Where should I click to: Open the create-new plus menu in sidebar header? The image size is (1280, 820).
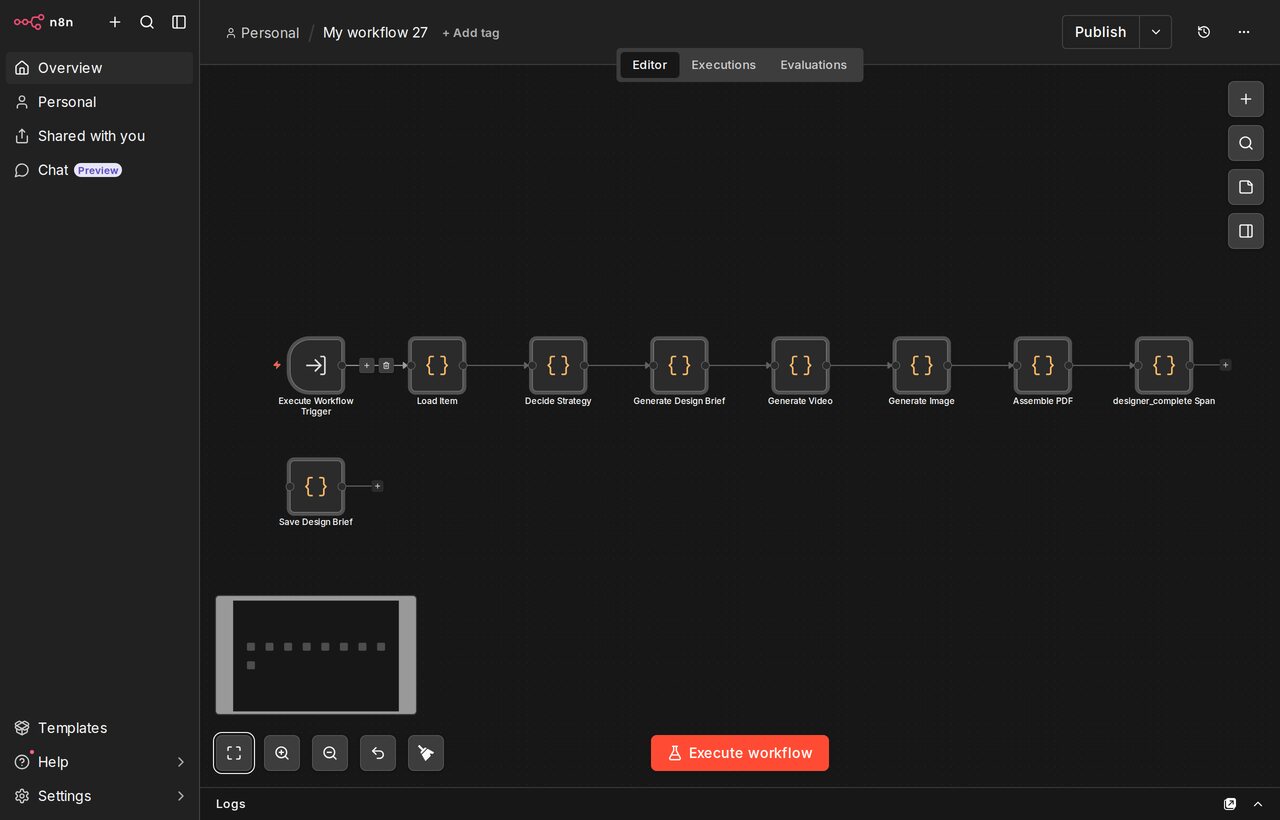115,22
